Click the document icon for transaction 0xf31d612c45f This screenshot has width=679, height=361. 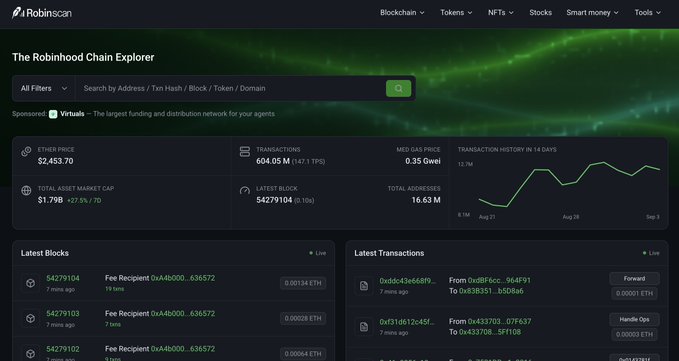click(x=364, y=327)
